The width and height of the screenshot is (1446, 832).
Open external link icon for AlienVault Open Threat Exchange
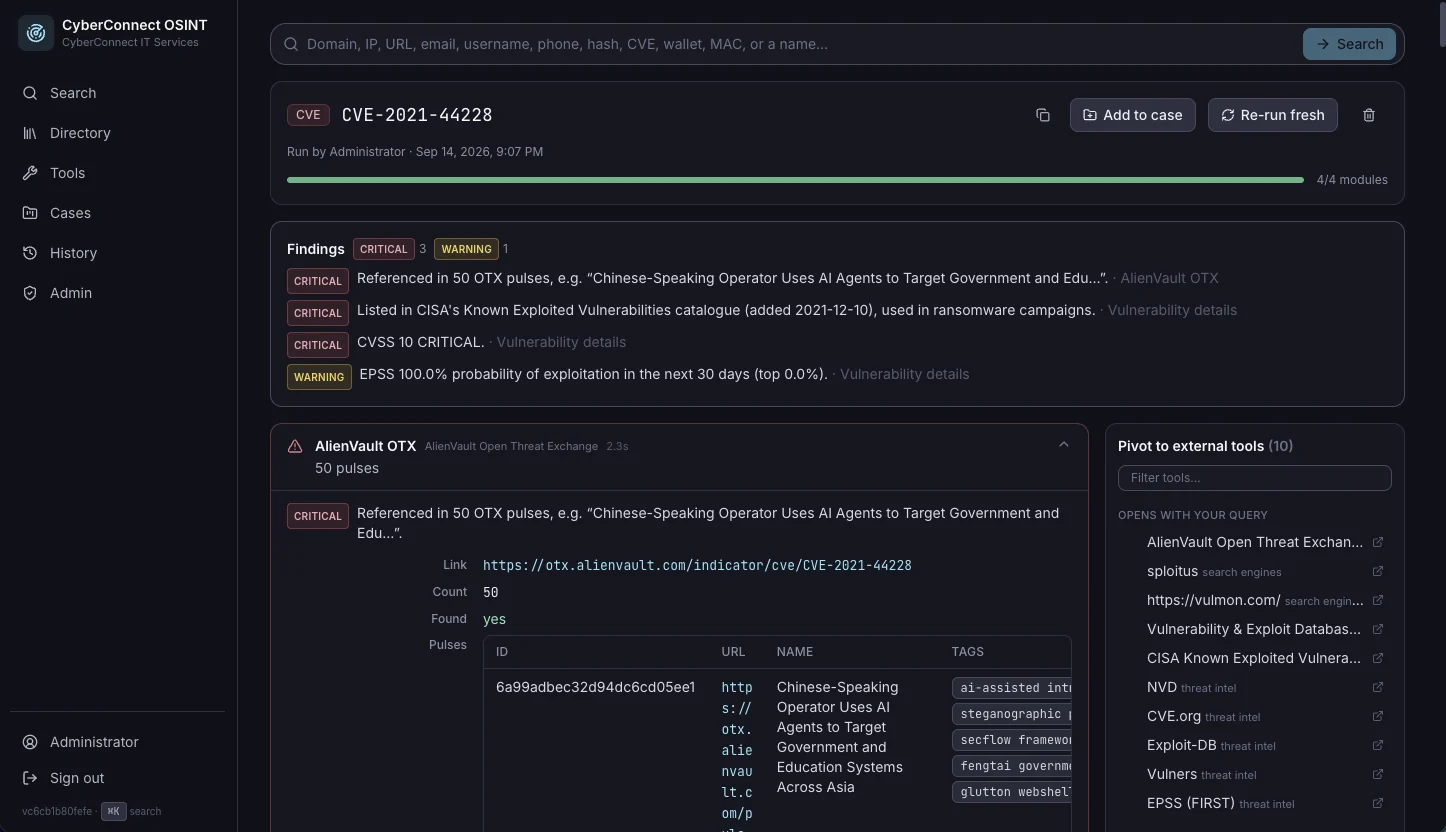(x=1378, y=542)
